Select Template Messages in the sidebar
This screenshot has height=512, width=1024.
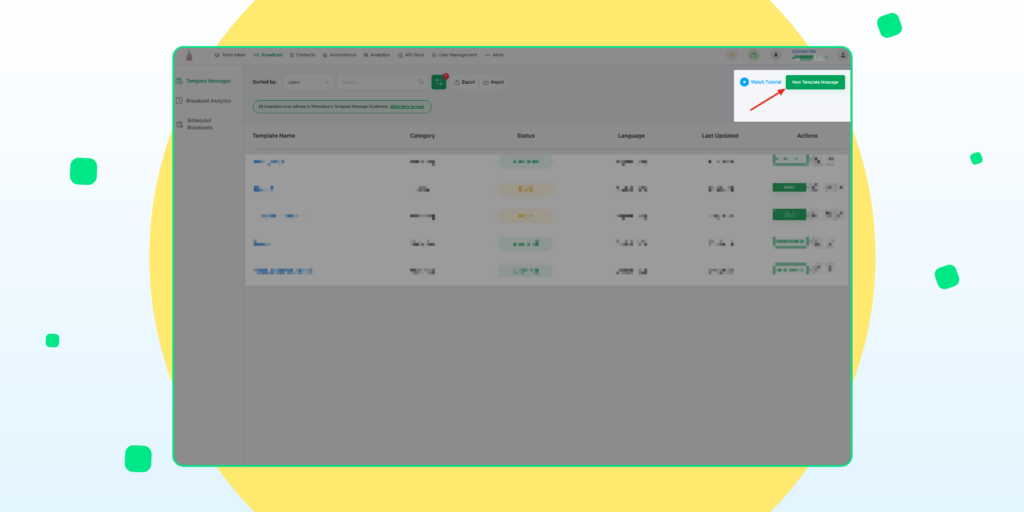(207, 81)
